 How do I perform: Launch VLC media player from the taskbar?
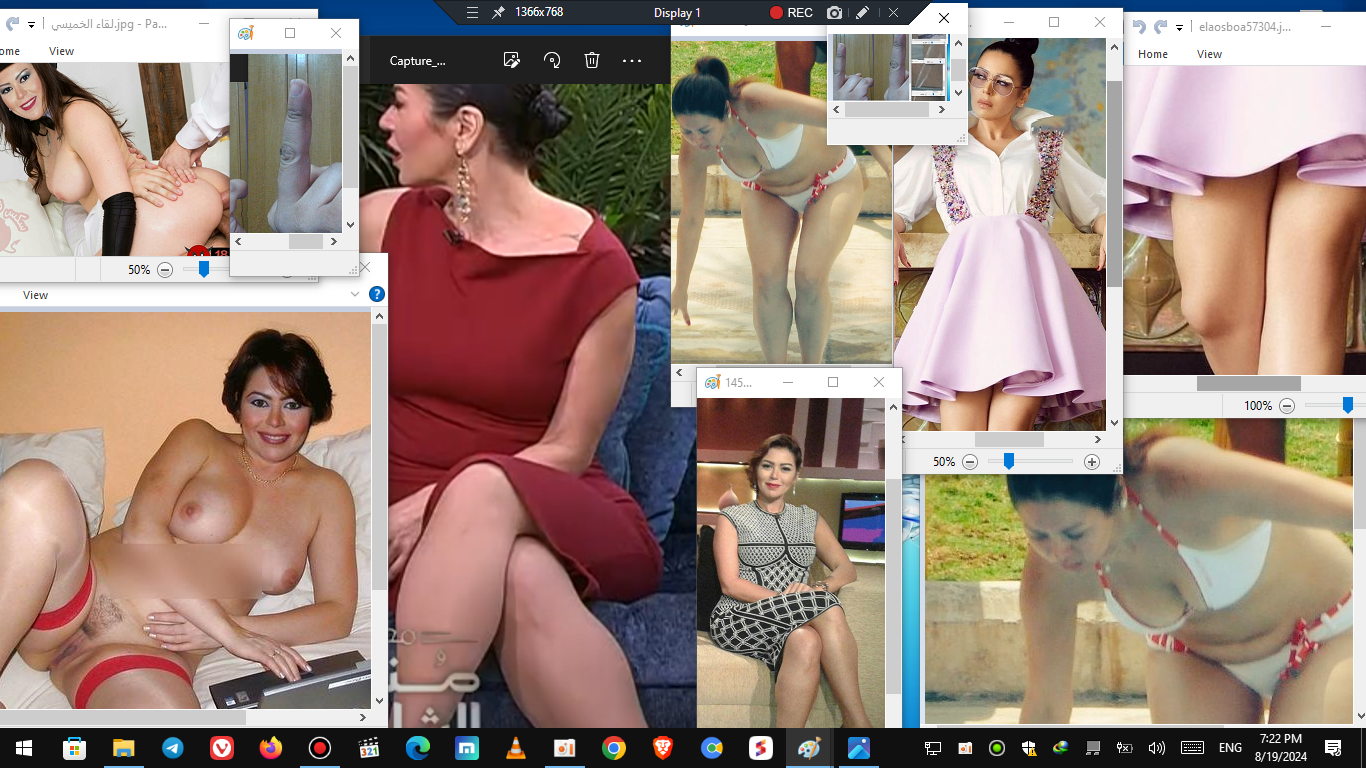(516, 748)
